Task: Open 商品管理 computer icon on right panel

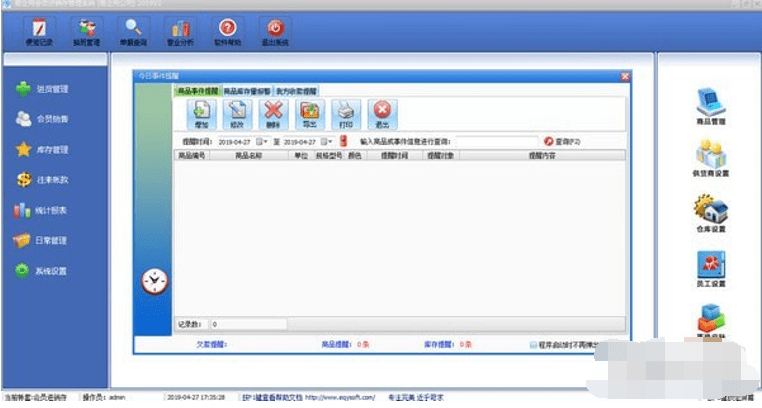Action: [x=711, y=106]
